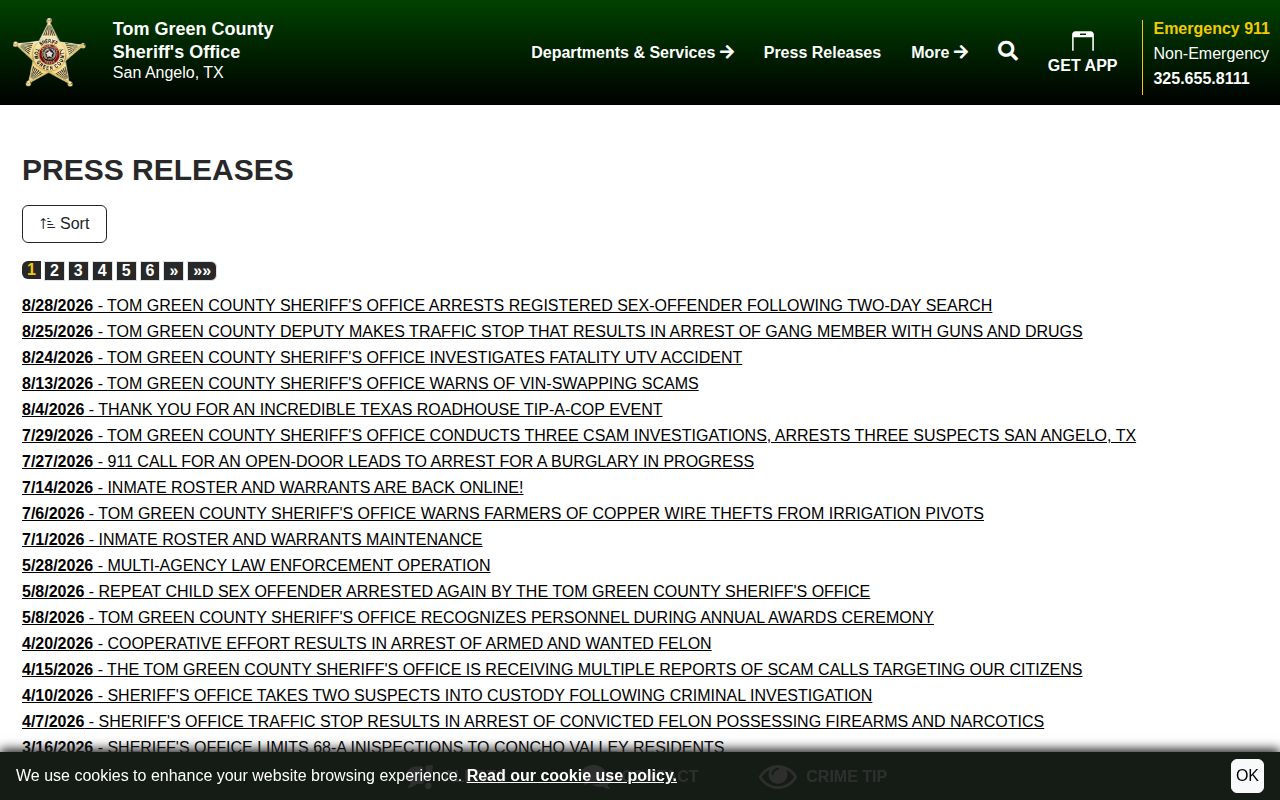The height and width of the screenshot is (800, 1280).
Task: Open 8/13/2026 VIN-swapping scams release
Action: (x=360, y=383)
